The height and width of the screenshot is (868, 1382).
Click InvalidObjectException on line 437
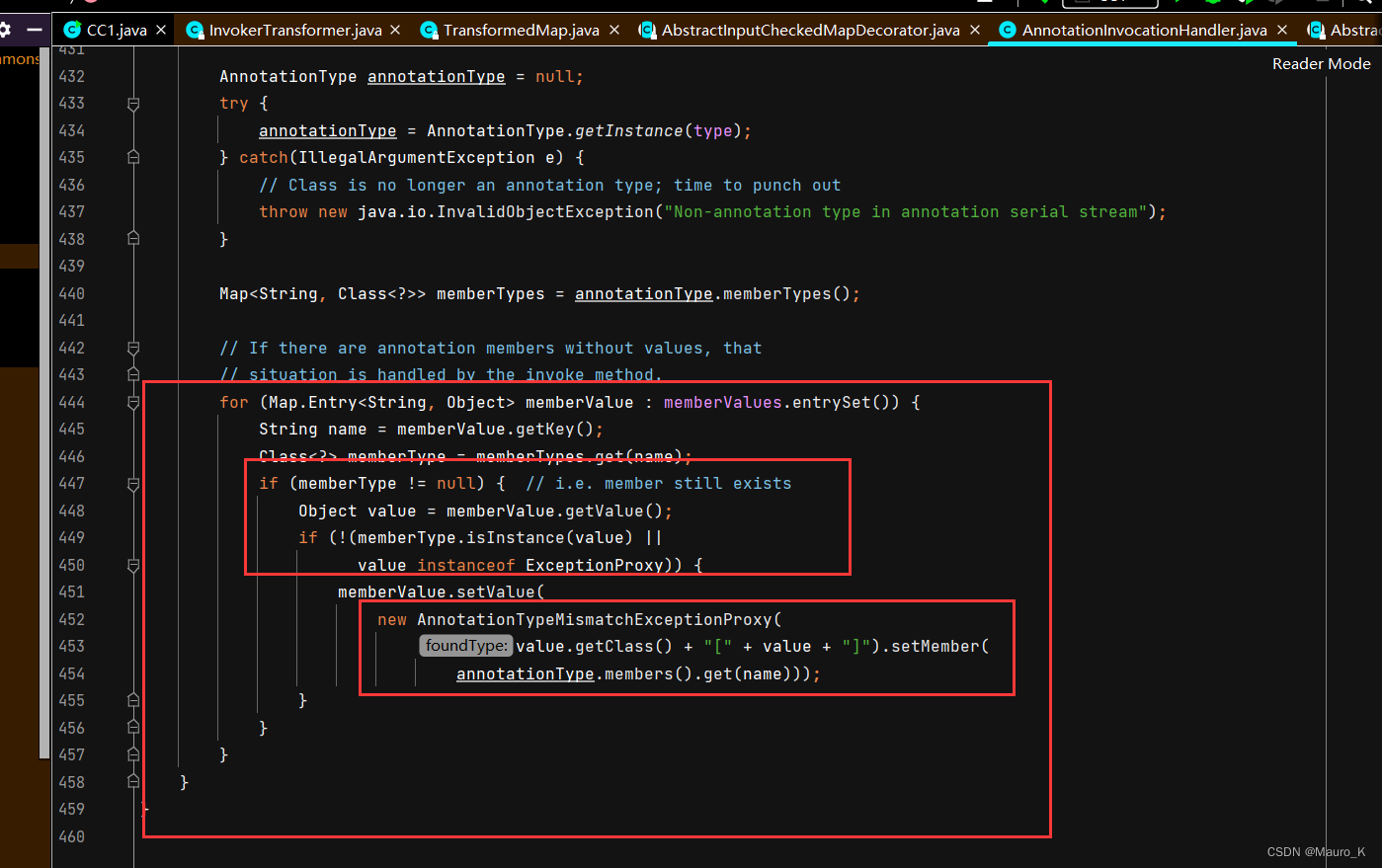coord(545,212)
